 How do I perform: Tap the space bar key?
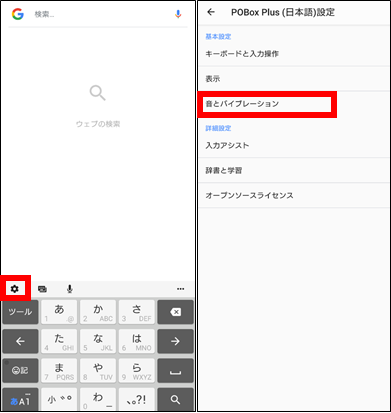(x=175, y=371)
